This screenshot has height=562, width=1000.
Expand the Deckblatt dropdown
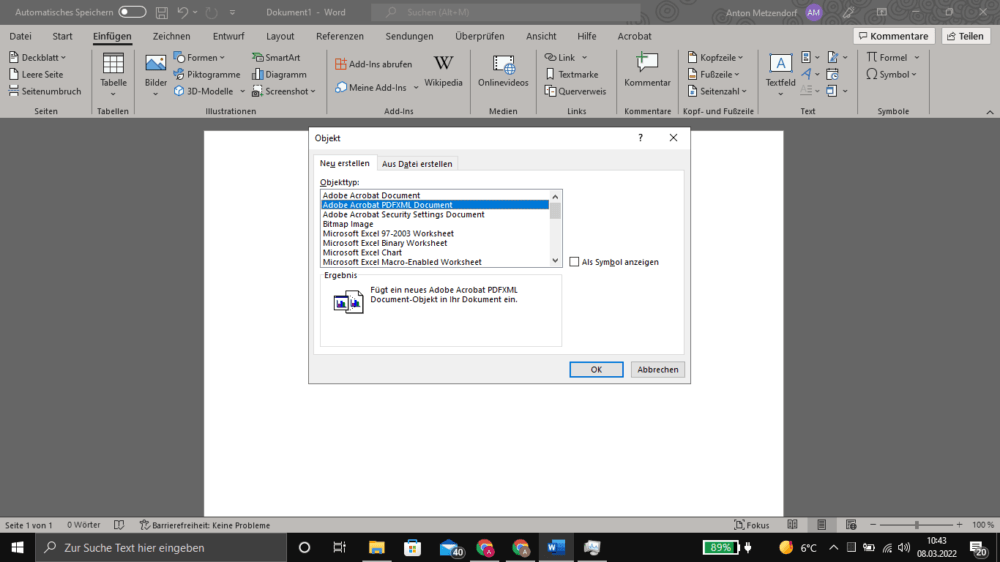pyautogui.click(x=63, y=58)
